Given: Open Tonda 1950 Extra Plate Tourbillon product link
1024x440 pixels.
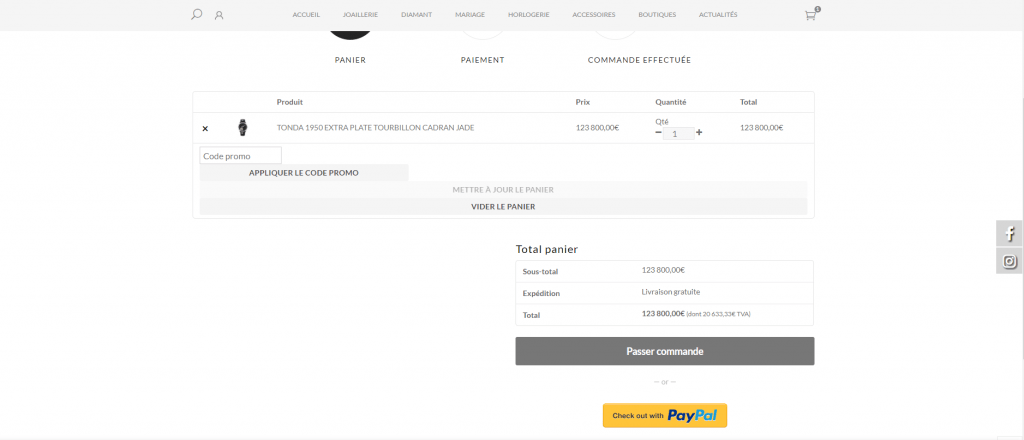Looking at the screenshot, I should point(376,128).
